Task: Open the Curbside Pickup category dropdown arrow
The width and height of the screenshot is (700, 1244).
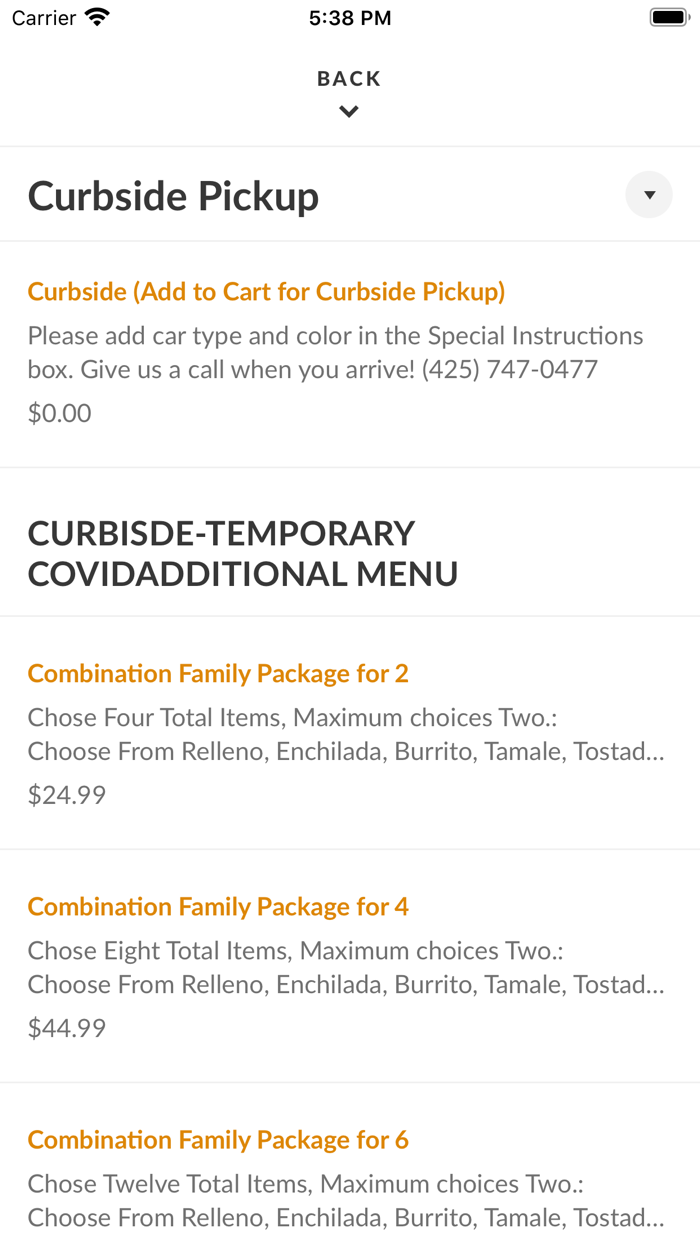Action: 649,195
